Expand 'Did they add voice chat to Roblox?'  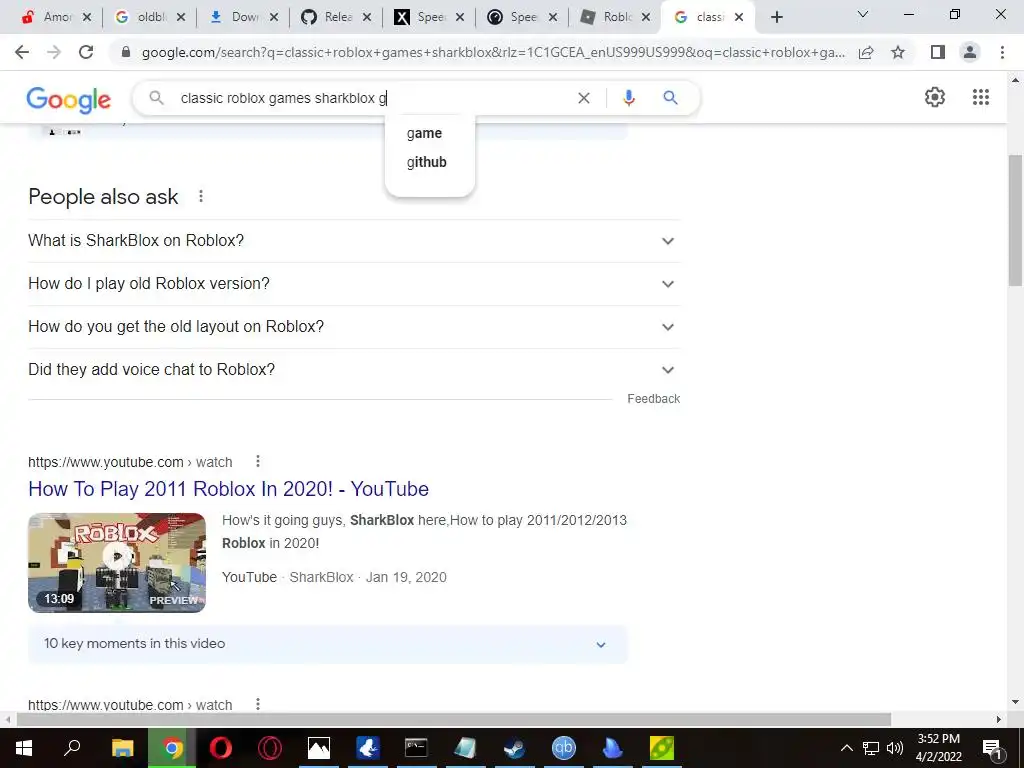[354, 370]
